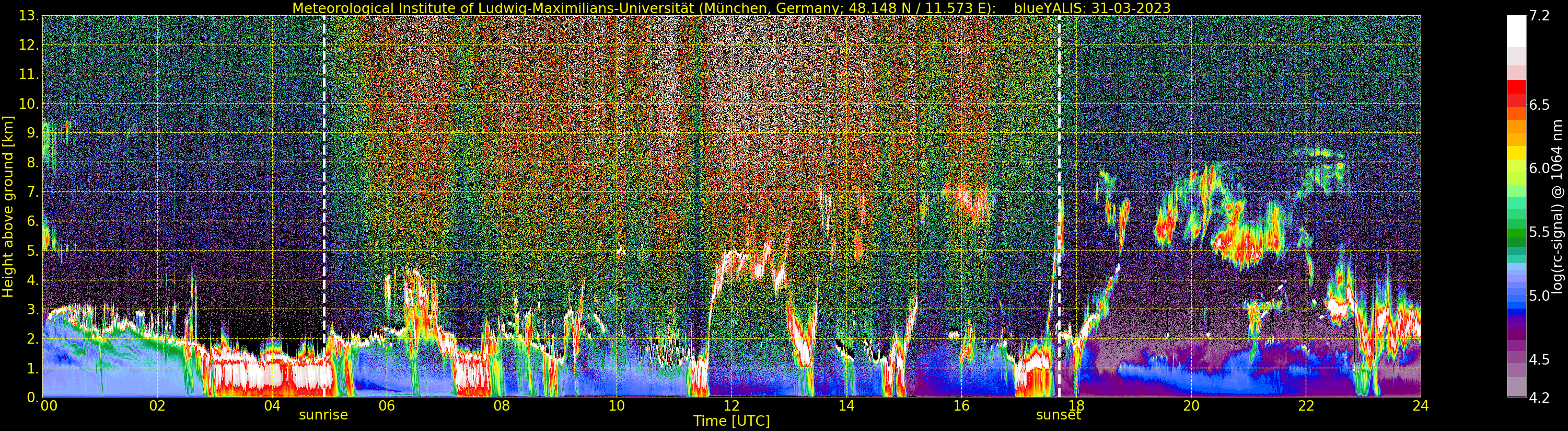Select the 06 tick on time axis
The height and width of the screenshot is (431, 1568).
(387, 405)
